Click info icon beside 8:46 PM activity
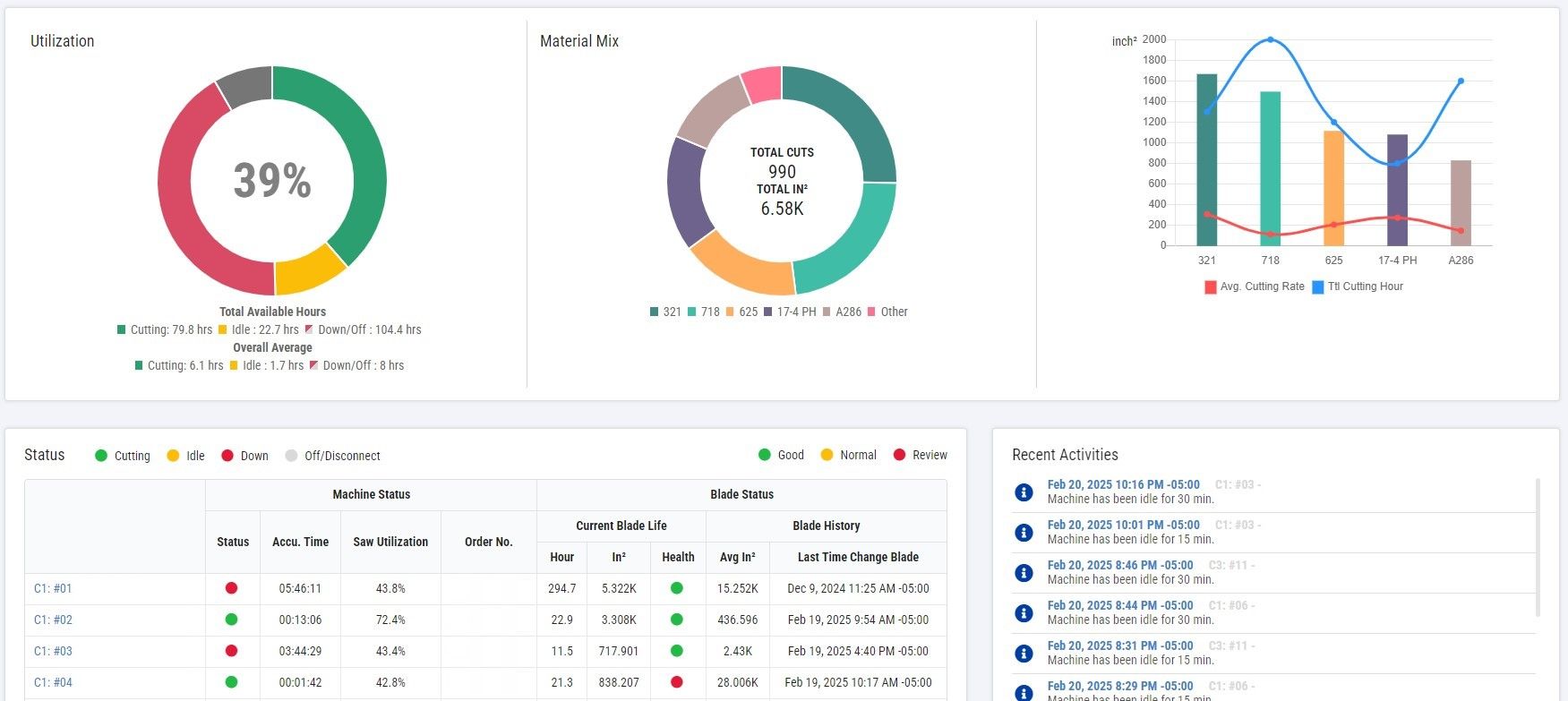 pyautogui.click(x=1024, y=573)
